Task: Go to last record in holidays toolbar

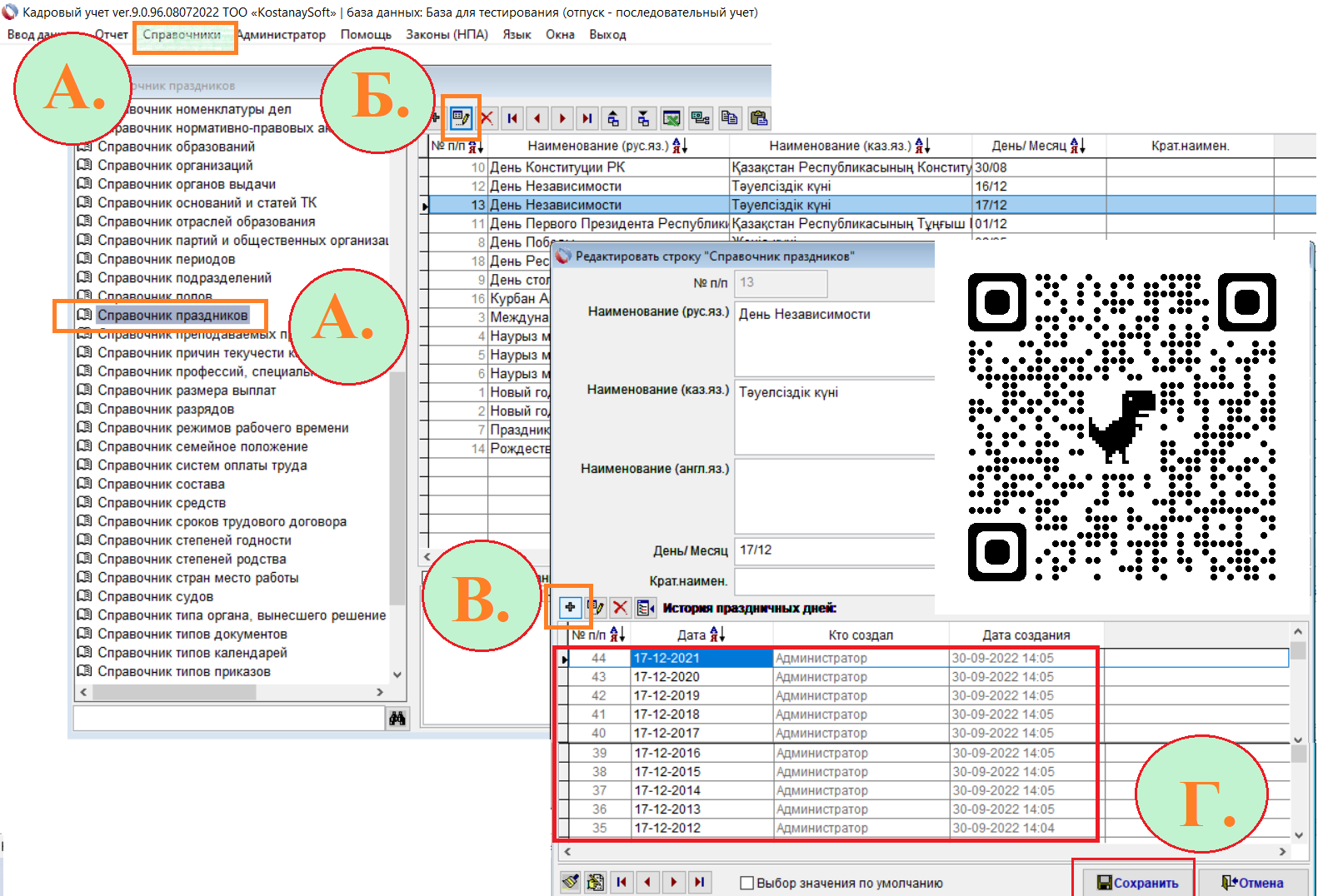Action: [x=587, y=118]
